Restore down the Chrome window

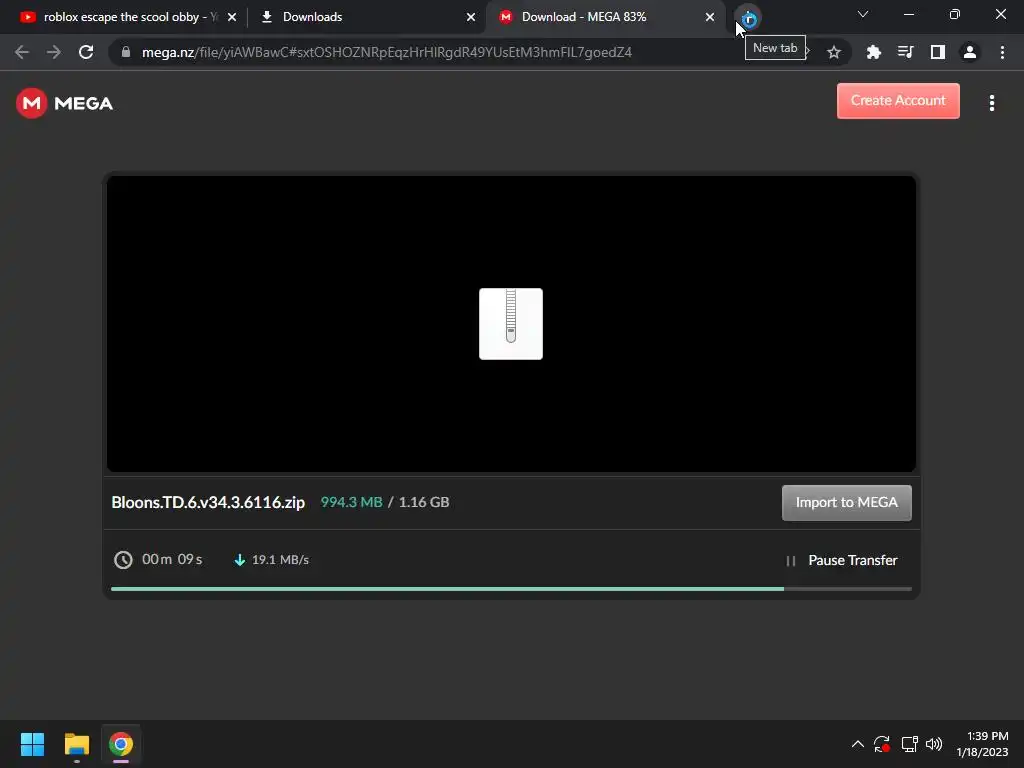pos(955,14)
